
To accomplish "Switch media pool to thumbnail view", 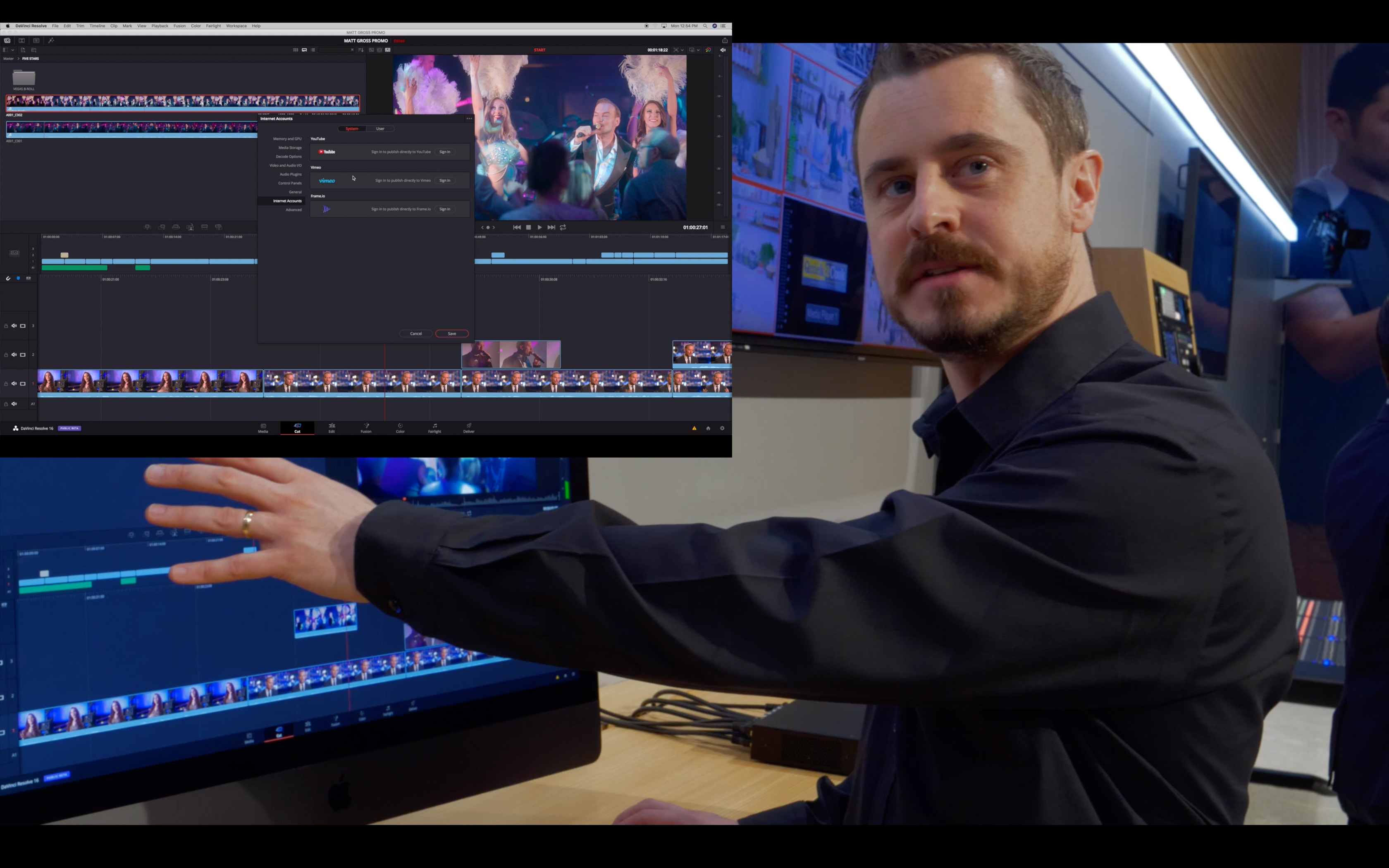I will coord(296,50).
